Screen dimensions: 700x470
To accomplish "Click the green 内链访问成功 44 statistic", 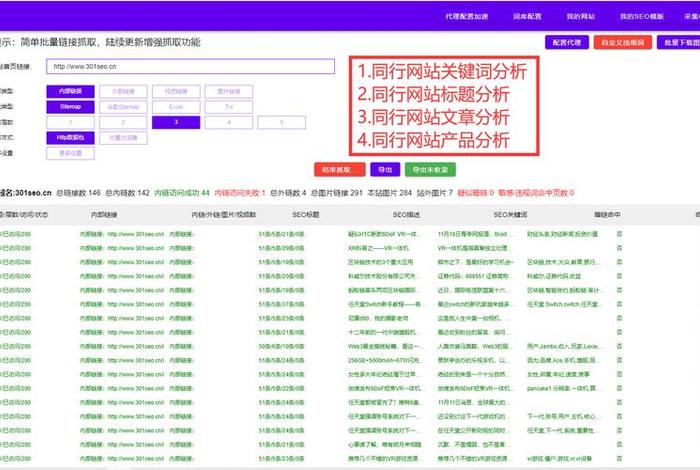I will [182, 193].
